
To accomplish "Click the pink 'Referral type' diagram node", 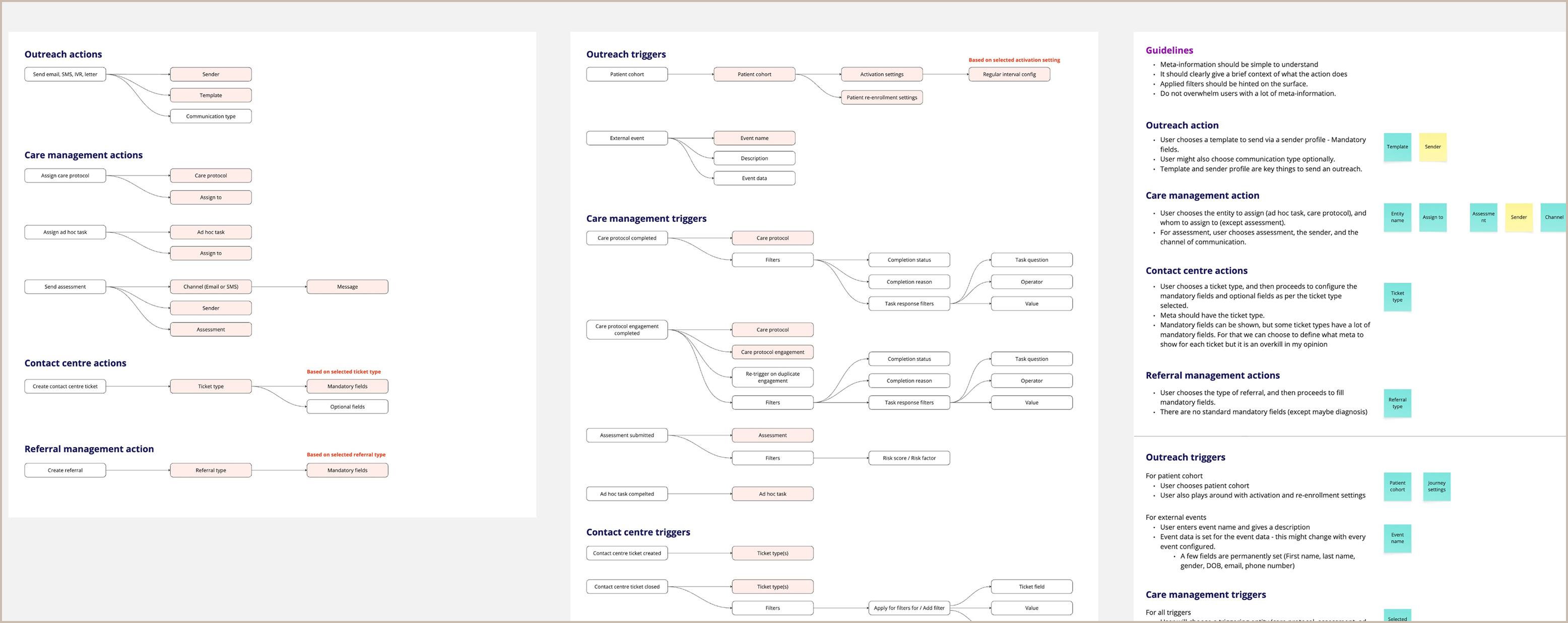I will coord(211,470).
